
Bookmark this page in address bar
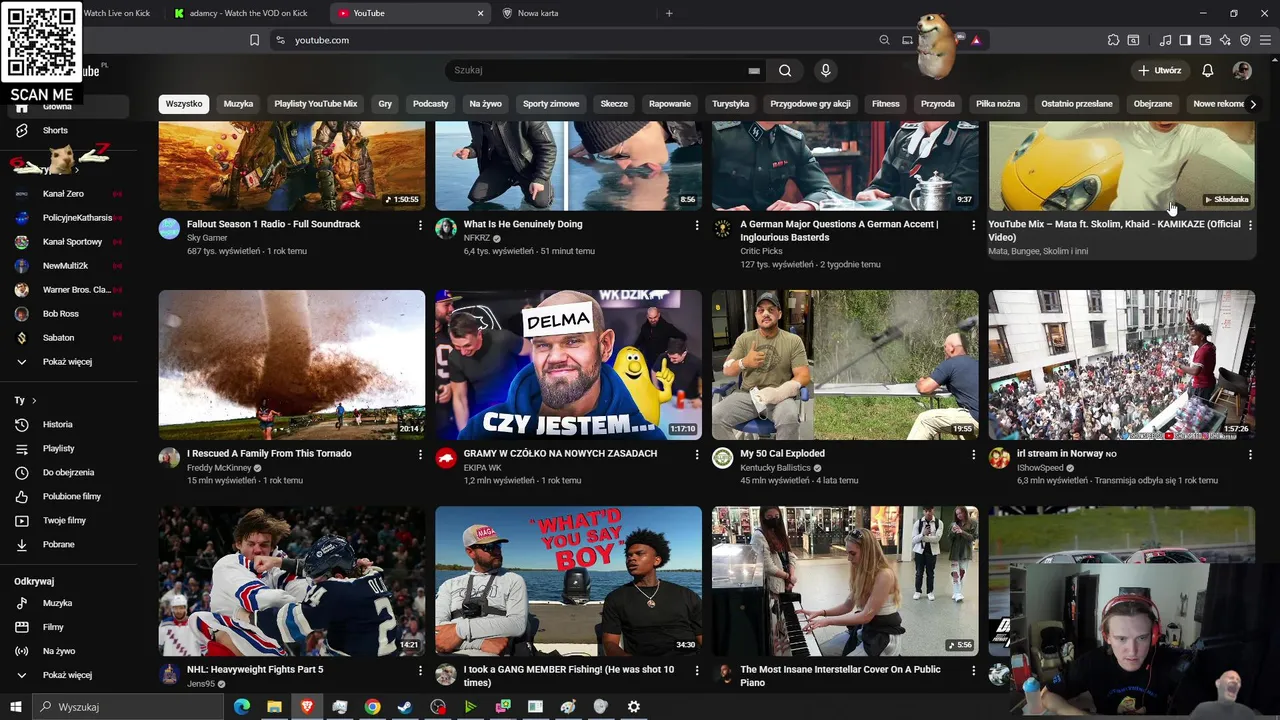(x=254, y=40)
